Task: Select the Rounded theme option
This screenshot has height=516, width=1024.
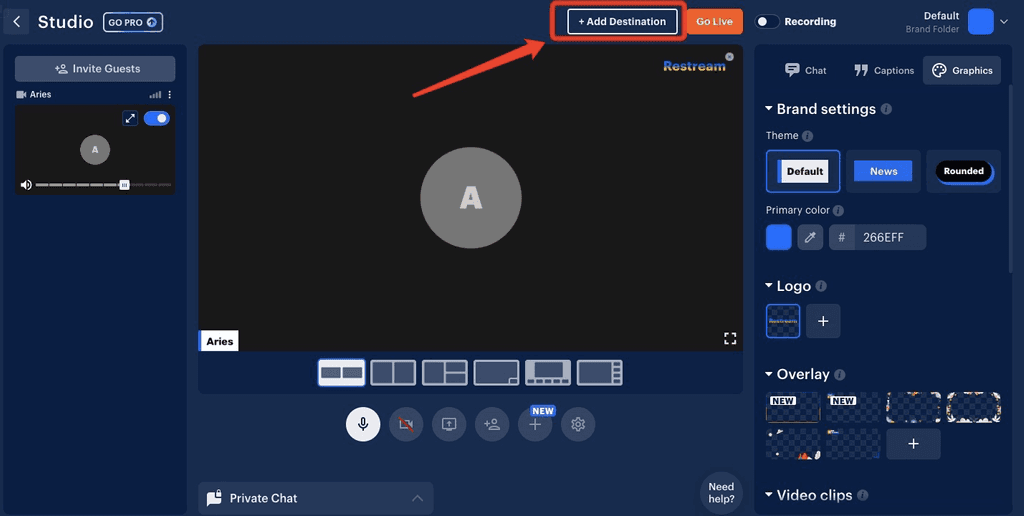Action: [963, 171]
